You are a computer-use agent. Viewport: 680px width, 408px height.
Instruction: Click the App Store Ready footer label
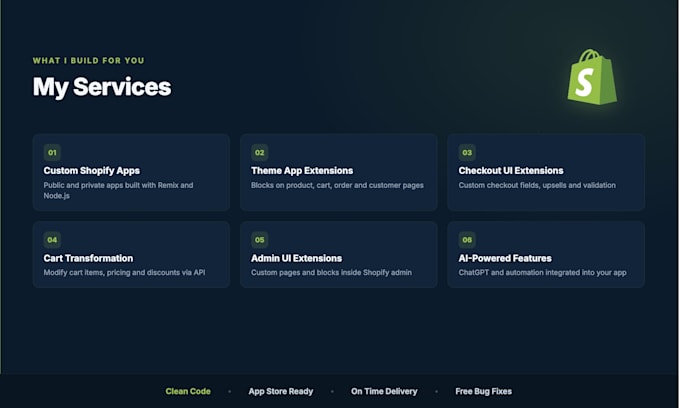coord(281,392)
